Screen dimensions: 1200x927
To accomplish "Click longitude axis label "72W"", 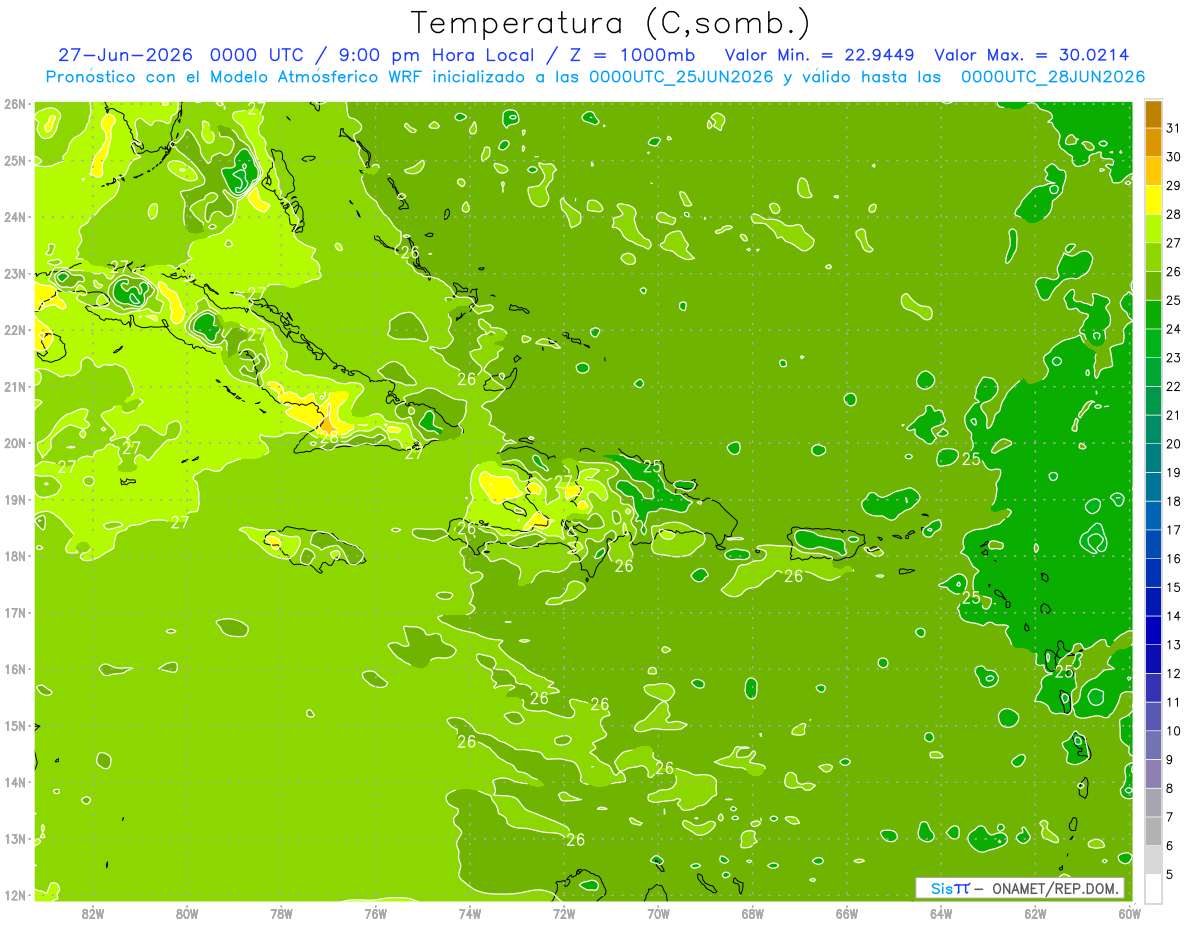I will 564,913.
